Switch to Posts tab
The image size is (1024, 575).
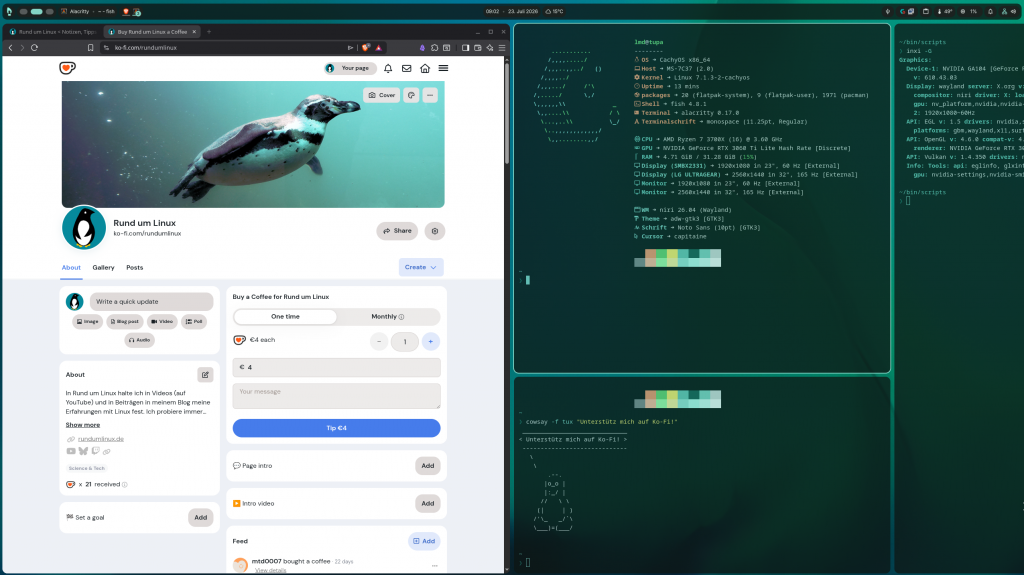click(135, 267)
